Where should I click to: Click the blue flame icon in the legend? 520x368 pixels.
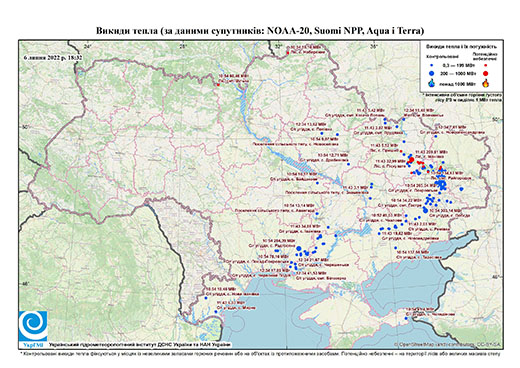432,83
